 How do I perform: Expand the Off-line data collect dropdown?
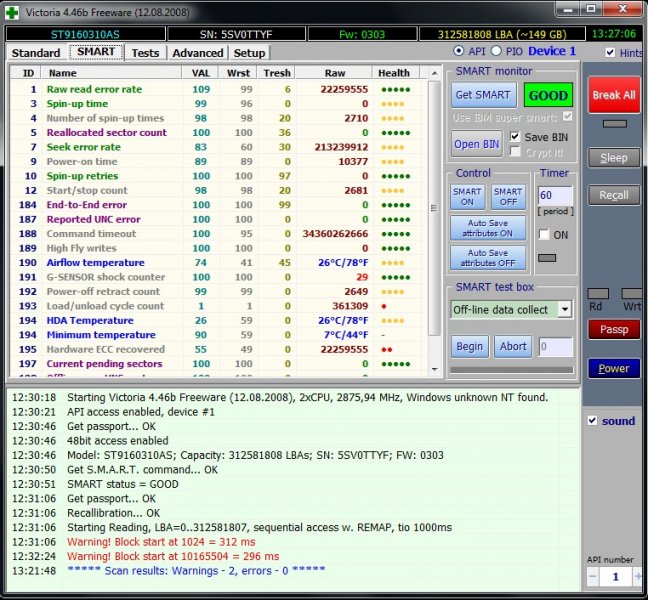click(x=565, y=310)
